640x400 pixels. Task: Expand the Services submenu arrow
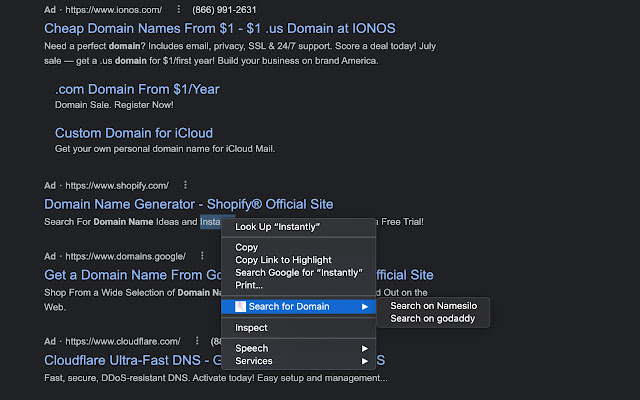point(364,361)
